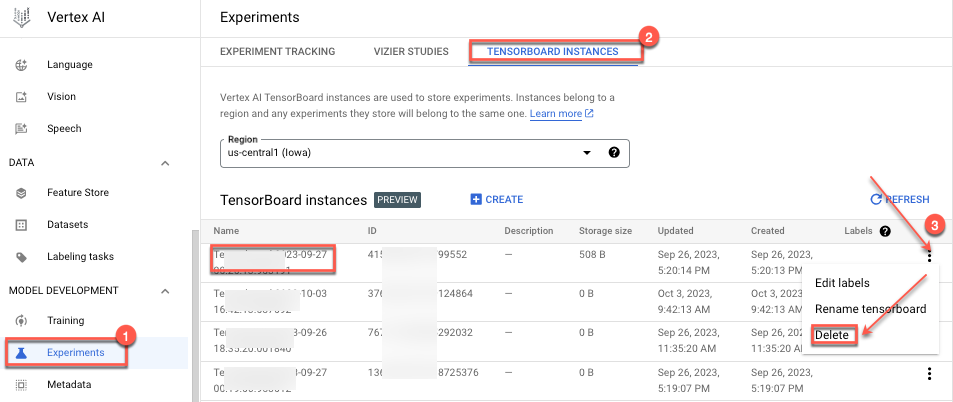Viewport: 953px width, 402px height.
Task: Open Feature Store icon in sidebar
Action: (x=21, y=193)
